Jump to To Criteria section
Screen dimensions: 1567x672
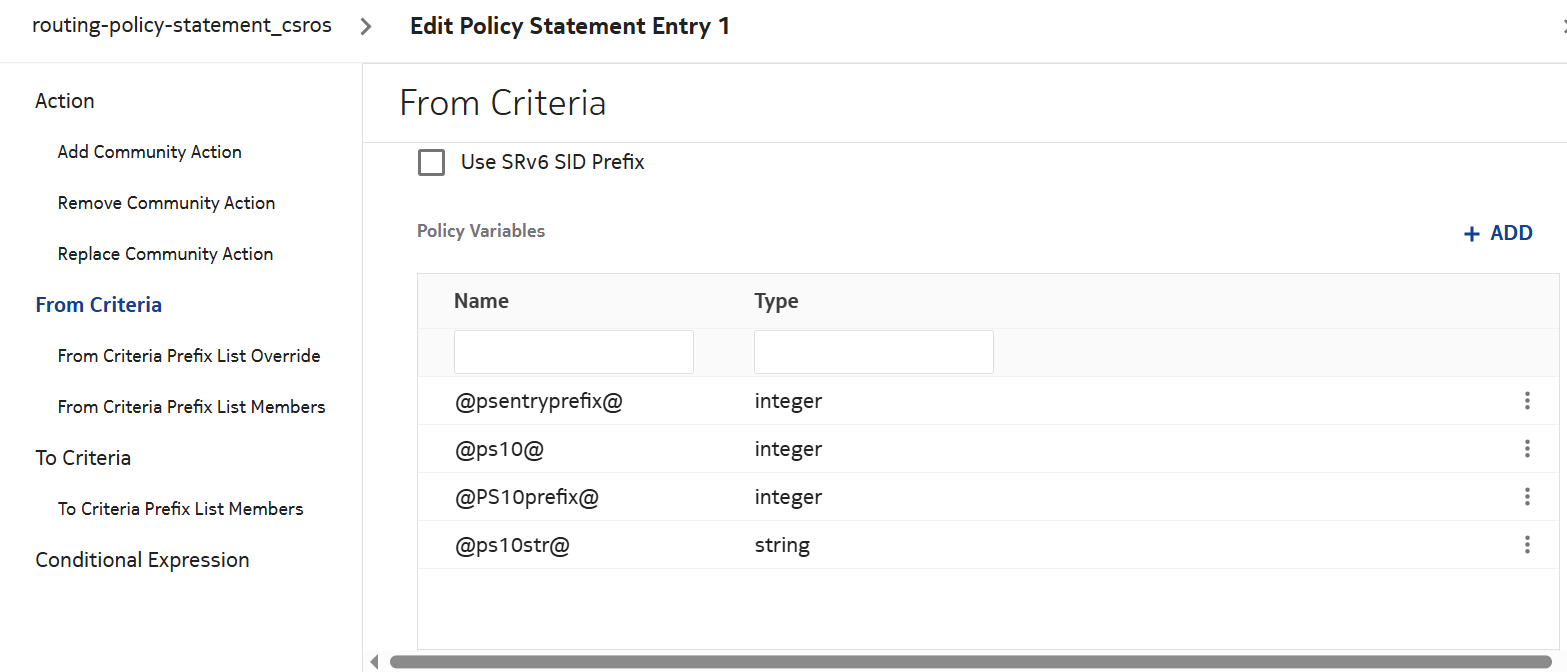tap(83, 458)
